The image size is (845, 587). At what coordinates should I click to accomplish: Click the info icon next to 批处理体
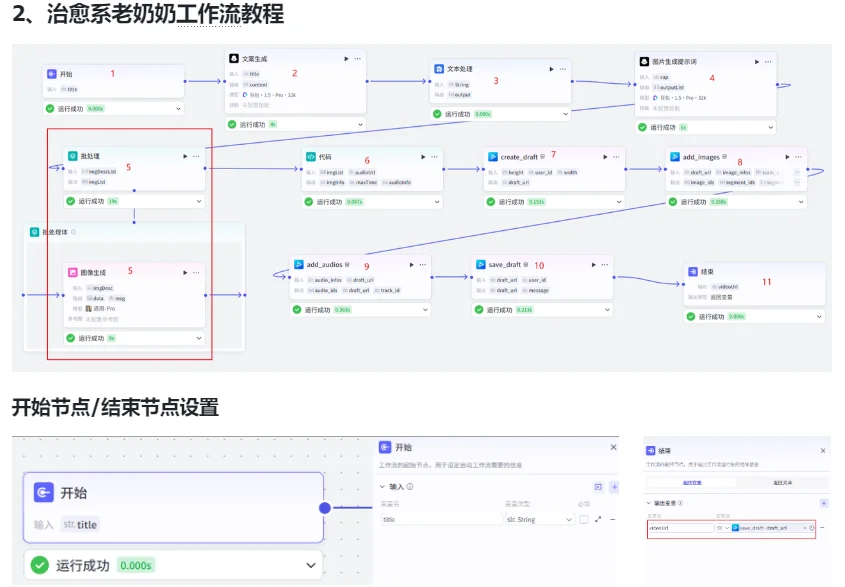click(73, 232)
